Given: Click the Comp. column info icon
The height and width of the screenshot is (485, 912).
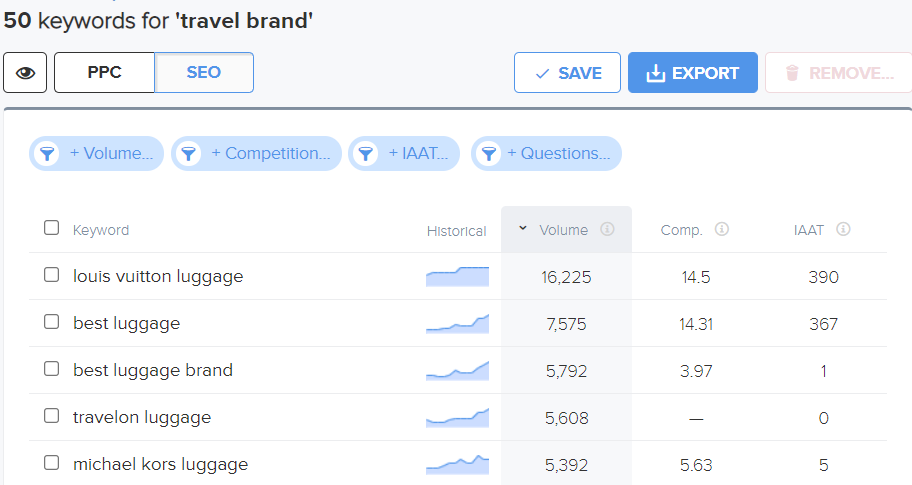Looking at the screenshot, I should click(x=722, y=230).
